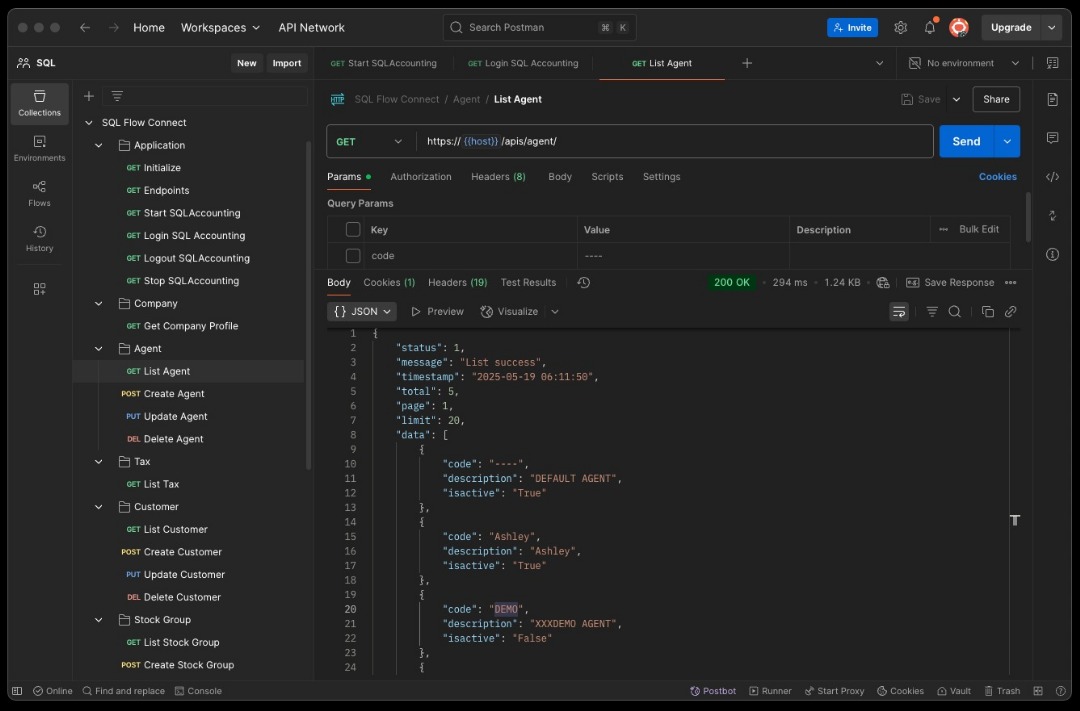This screenshot has width=1080, height=711.
Task: Click the search icon in response body
Action: click(x=954, y=312)
